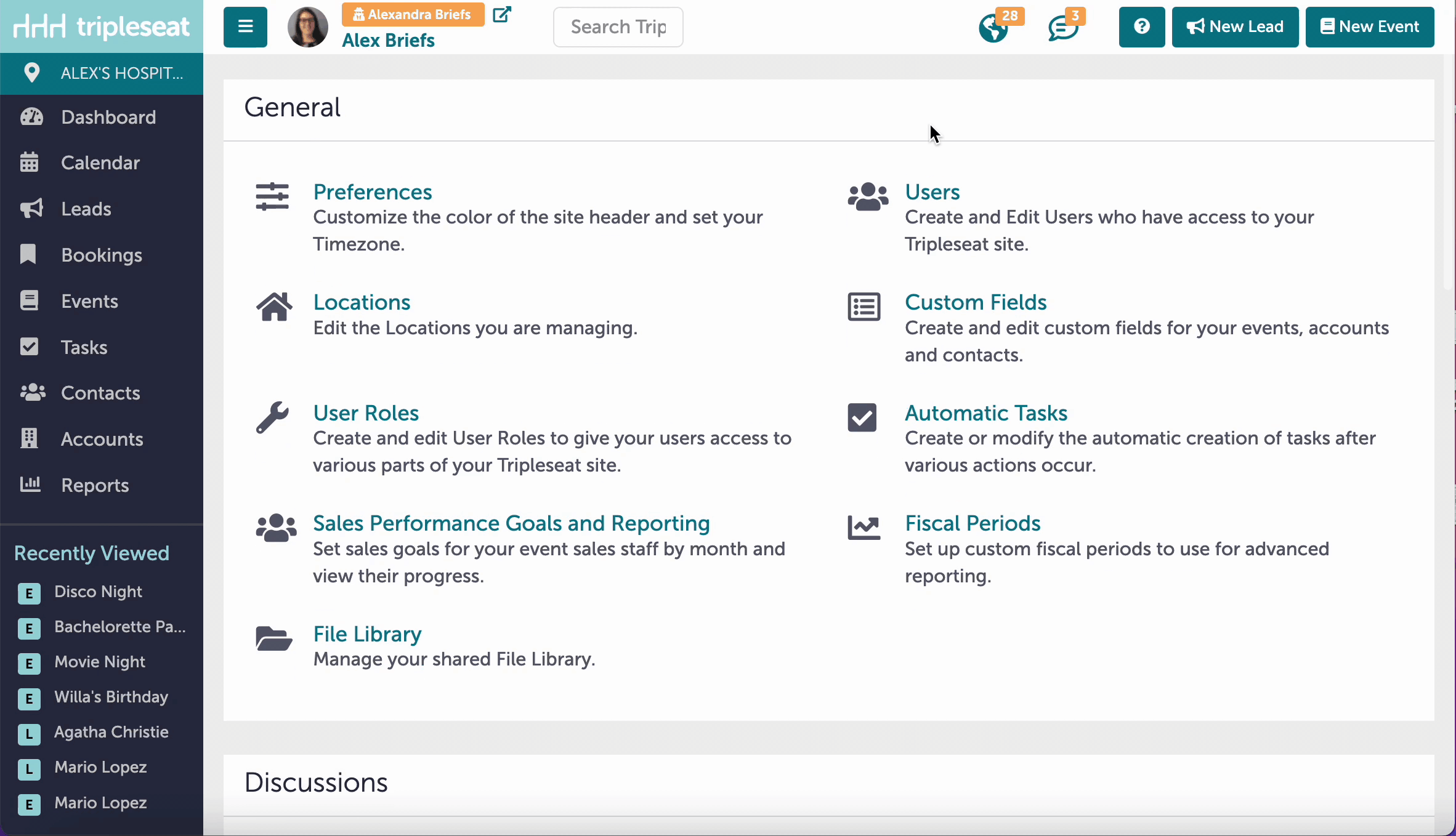Open the help question mark button
1456x836 pixels.
coord(1141,26)
